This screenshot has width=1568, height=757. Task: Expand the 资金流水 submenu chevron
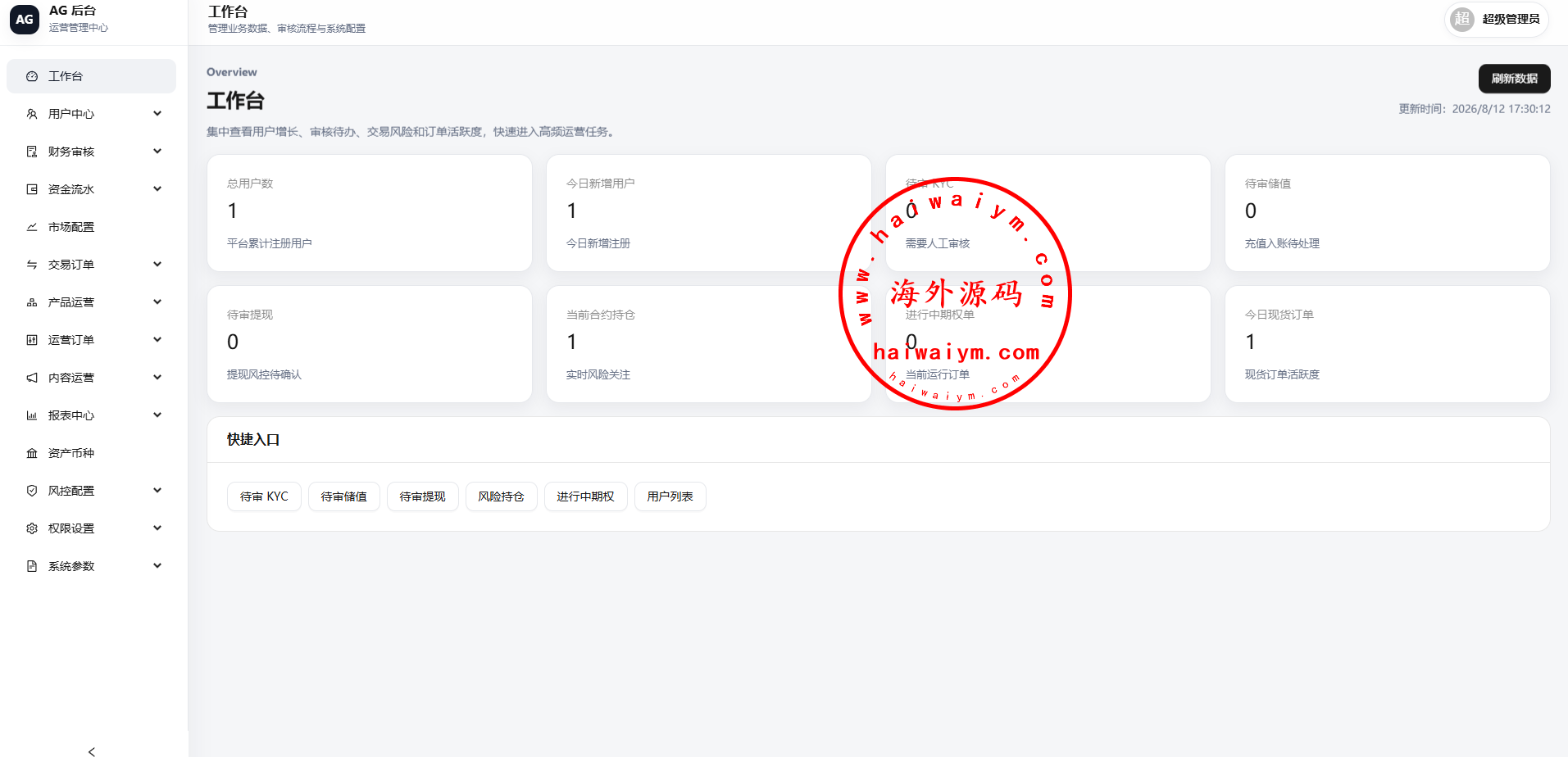(157, 189)
